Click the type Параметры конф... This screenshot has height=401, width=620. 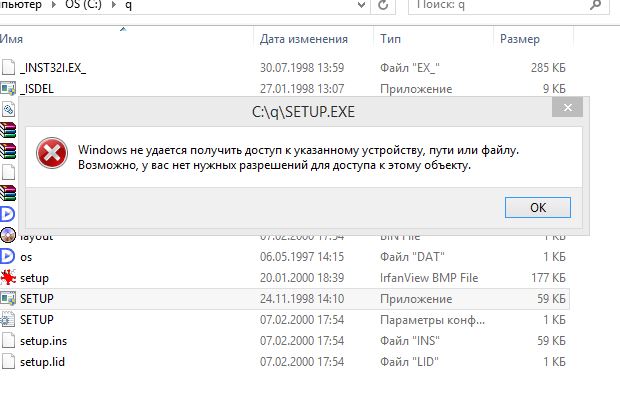(x=432, y=320)
